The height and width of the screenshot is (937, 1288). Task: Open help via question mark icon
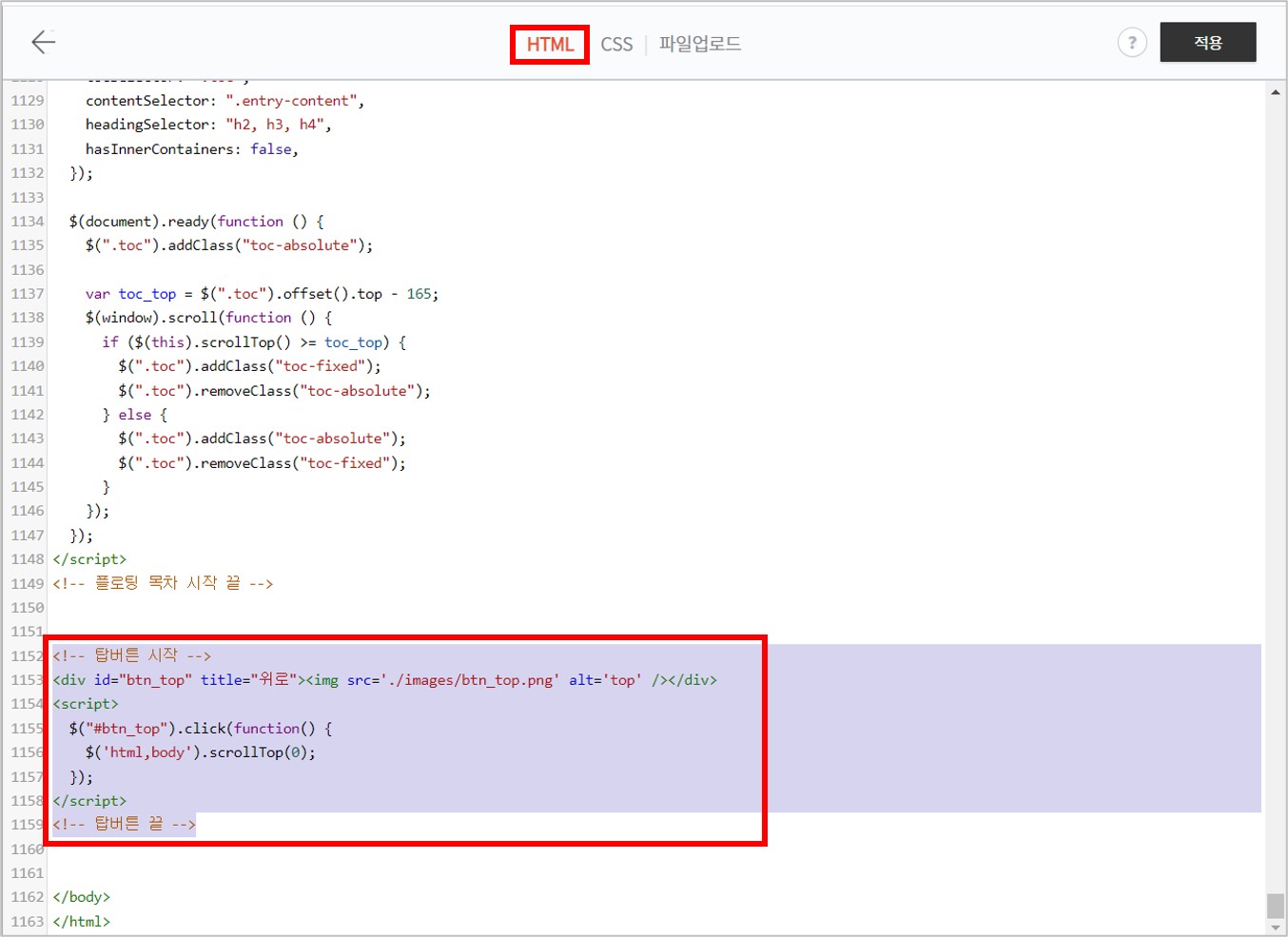point(1132,43)
